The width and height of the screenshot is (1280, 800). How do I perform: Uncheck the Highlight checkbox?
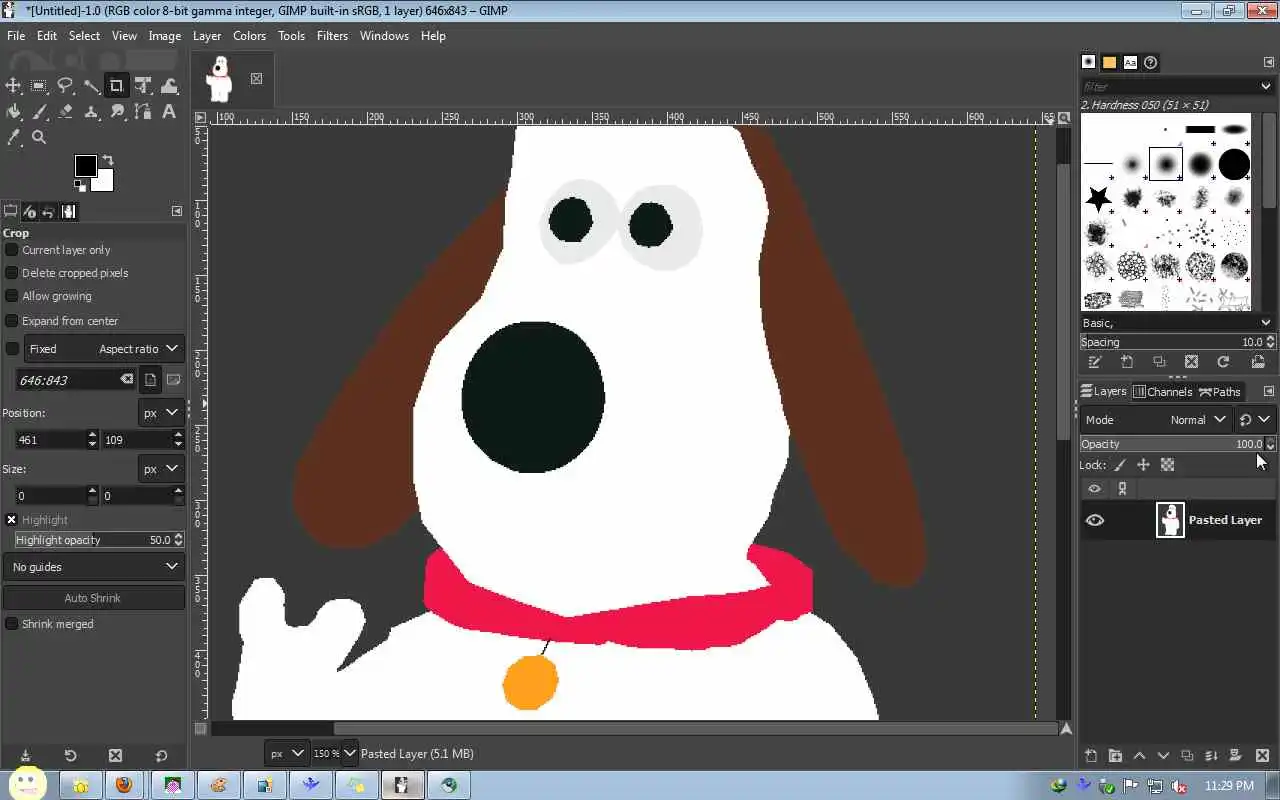[x=12, y=520]
